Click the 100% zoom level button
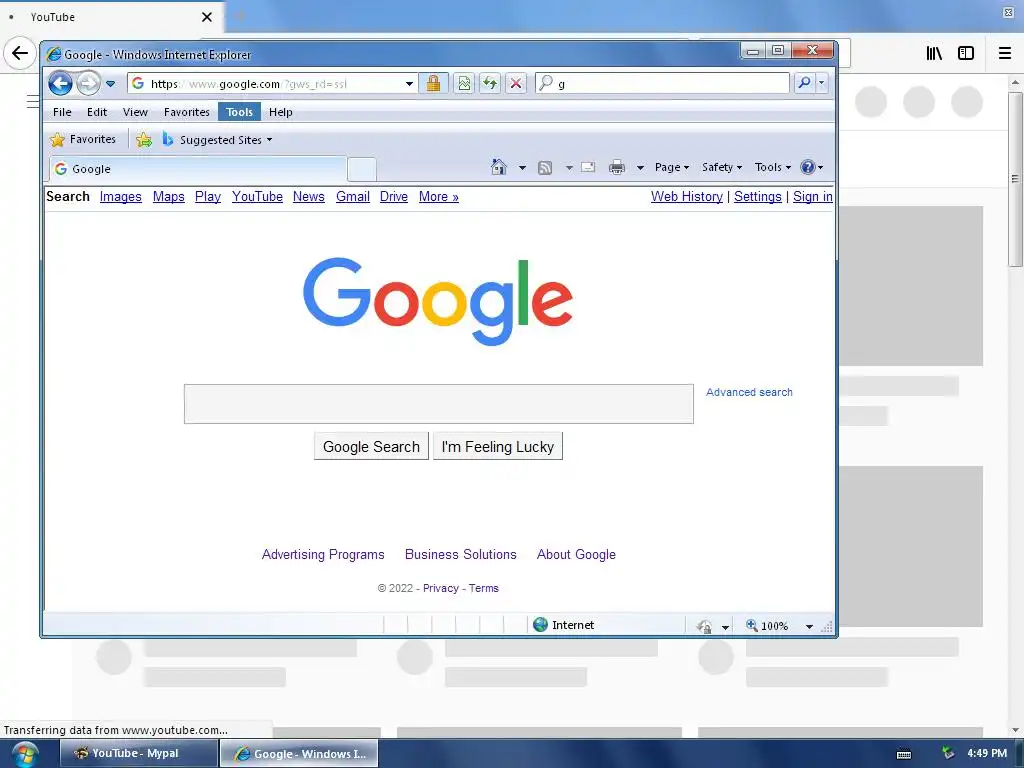 point(767,625)
